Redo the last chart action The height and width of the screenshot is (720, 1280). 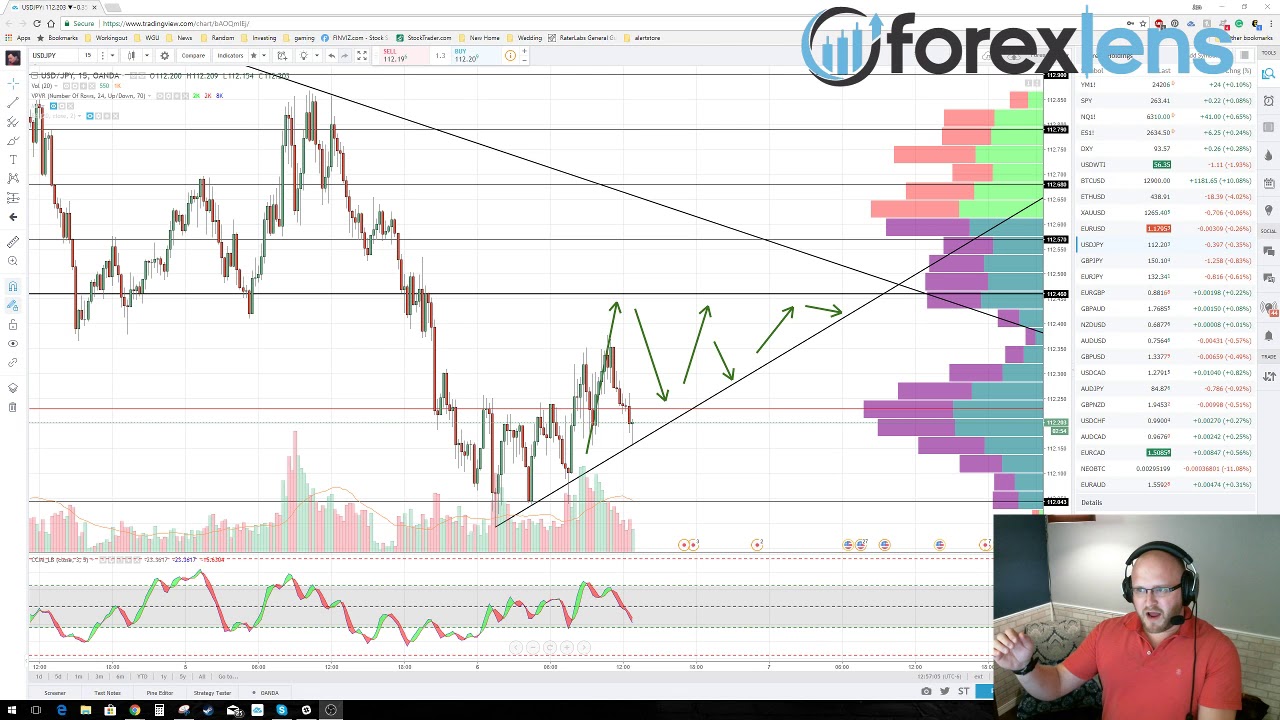pos(344,55)
